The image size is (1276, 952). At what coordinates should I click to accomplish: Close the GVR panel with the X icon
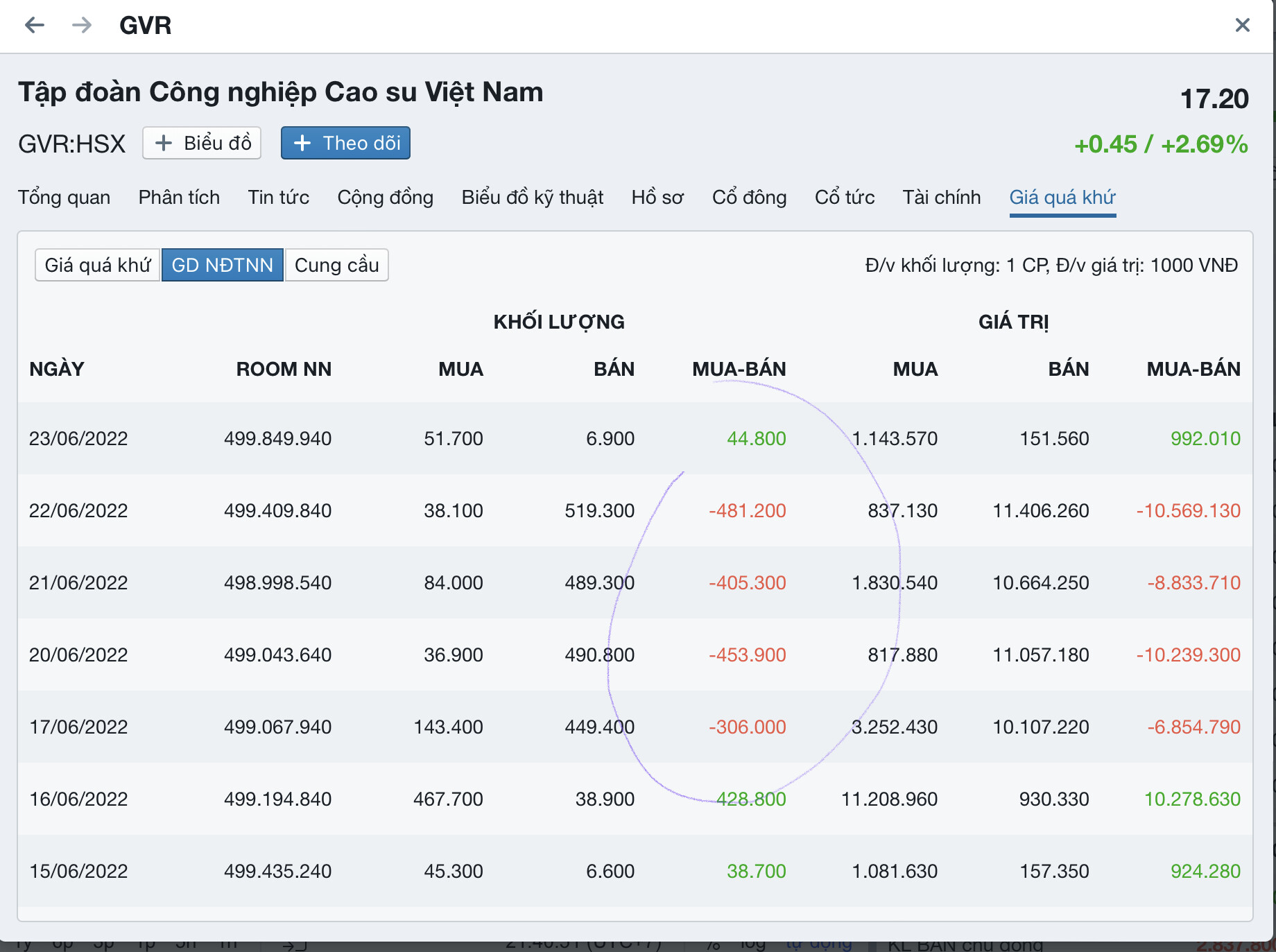tap(1242, 26)
